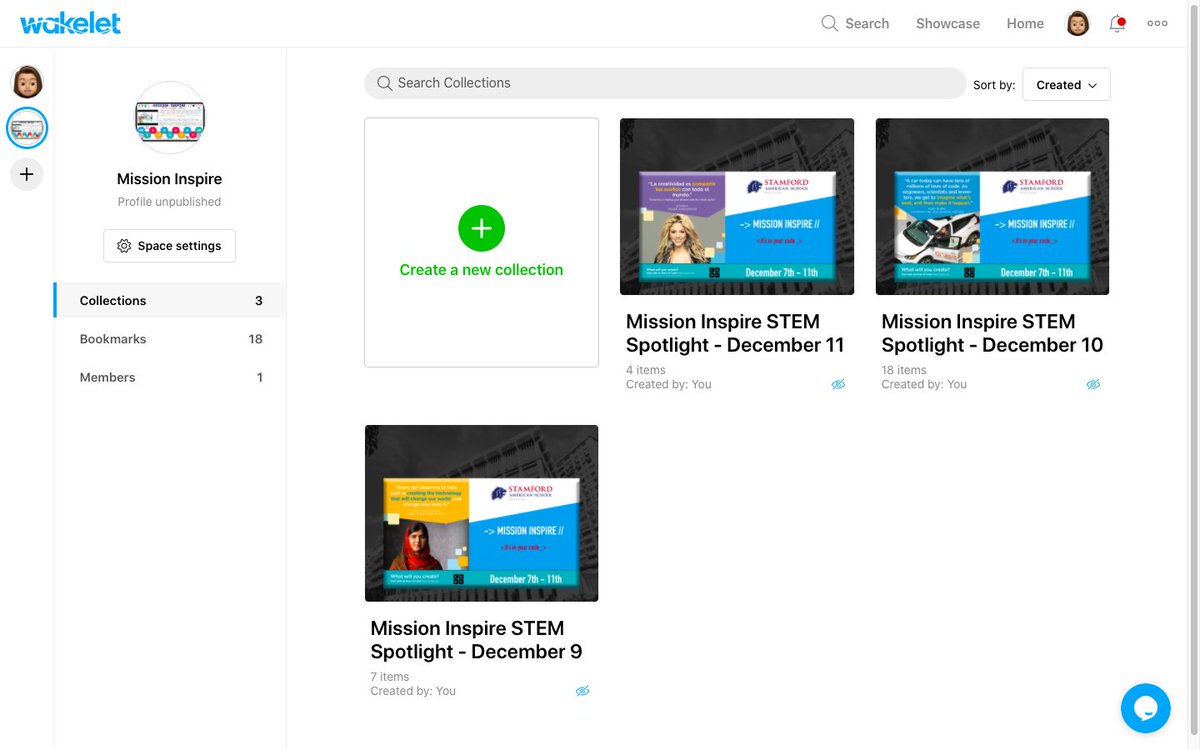Click Created by: You under December 9
The width and height of the screenshot is (1200, 750).
413,691
